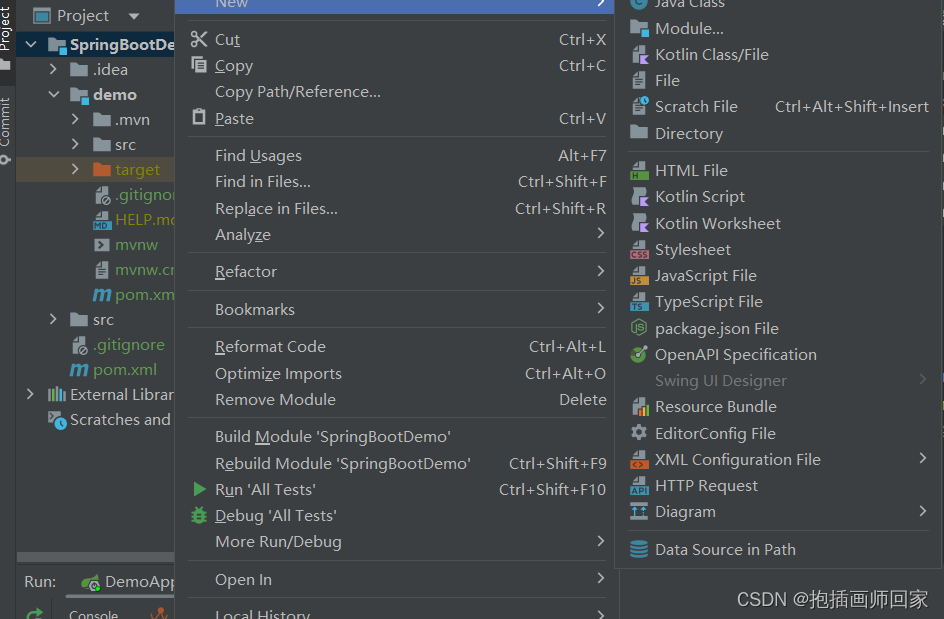The height and width of the screenshot is (619, 944).
Task: Click the Diagram icon
Action: (639, 512)
